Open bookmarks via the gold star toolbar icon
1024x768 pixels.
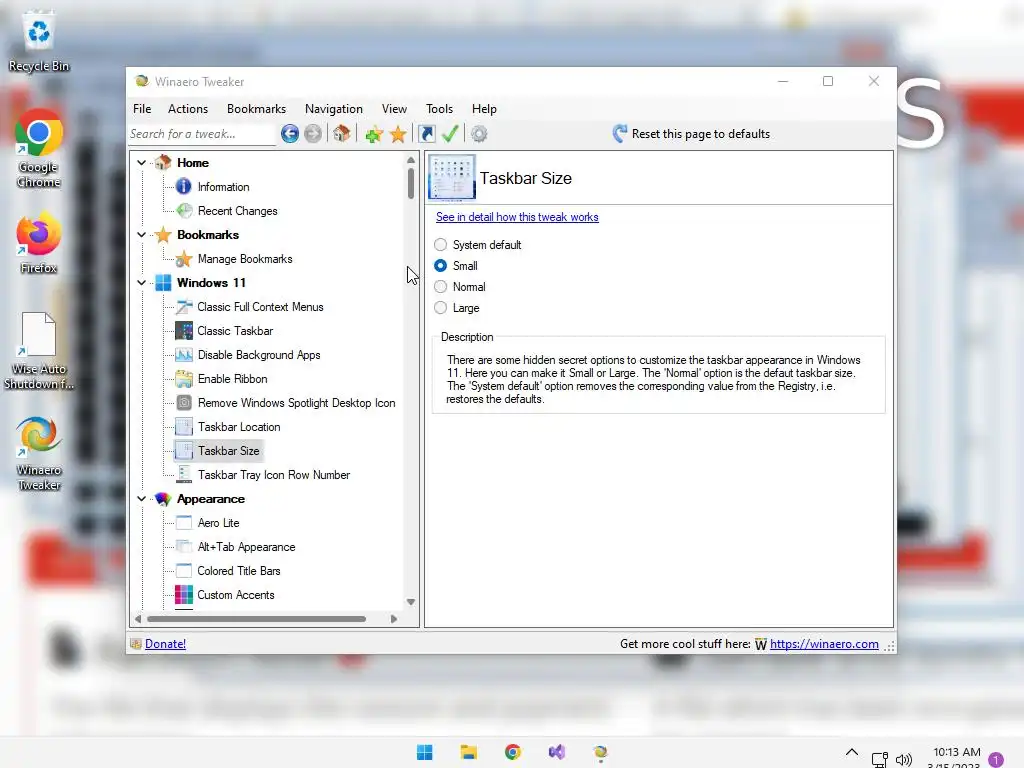coord(398,135)
